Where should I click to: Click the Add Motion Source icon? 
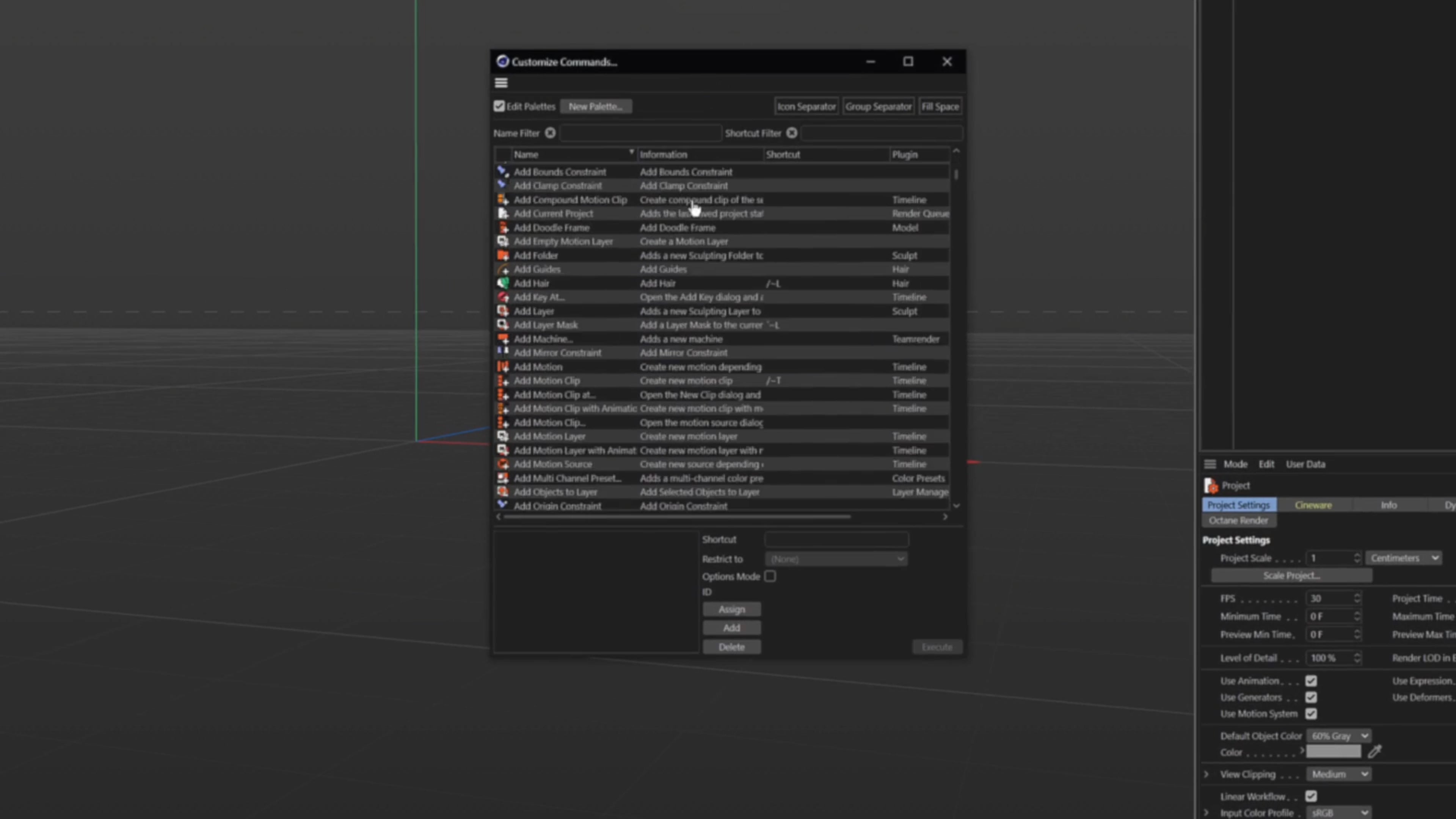(502, 464)
